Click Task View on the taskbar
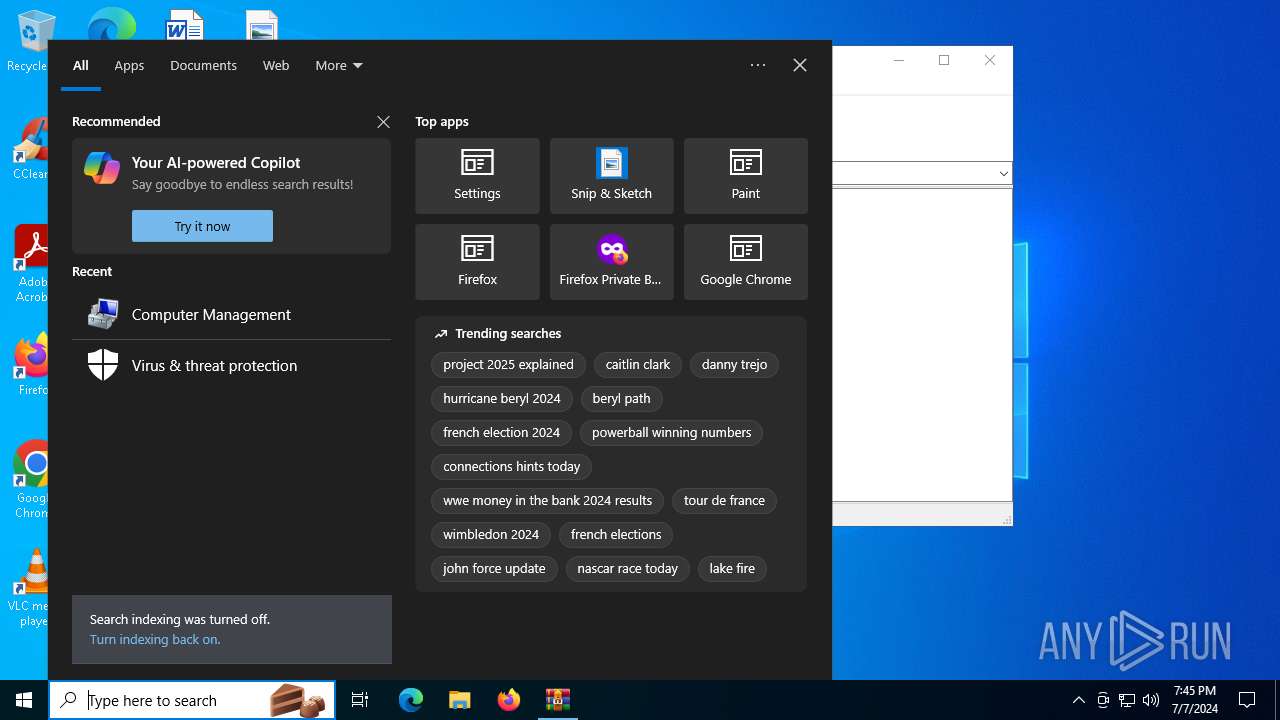Image resolution: width=1280 pixels, height=720 pixels. [360, 700]
